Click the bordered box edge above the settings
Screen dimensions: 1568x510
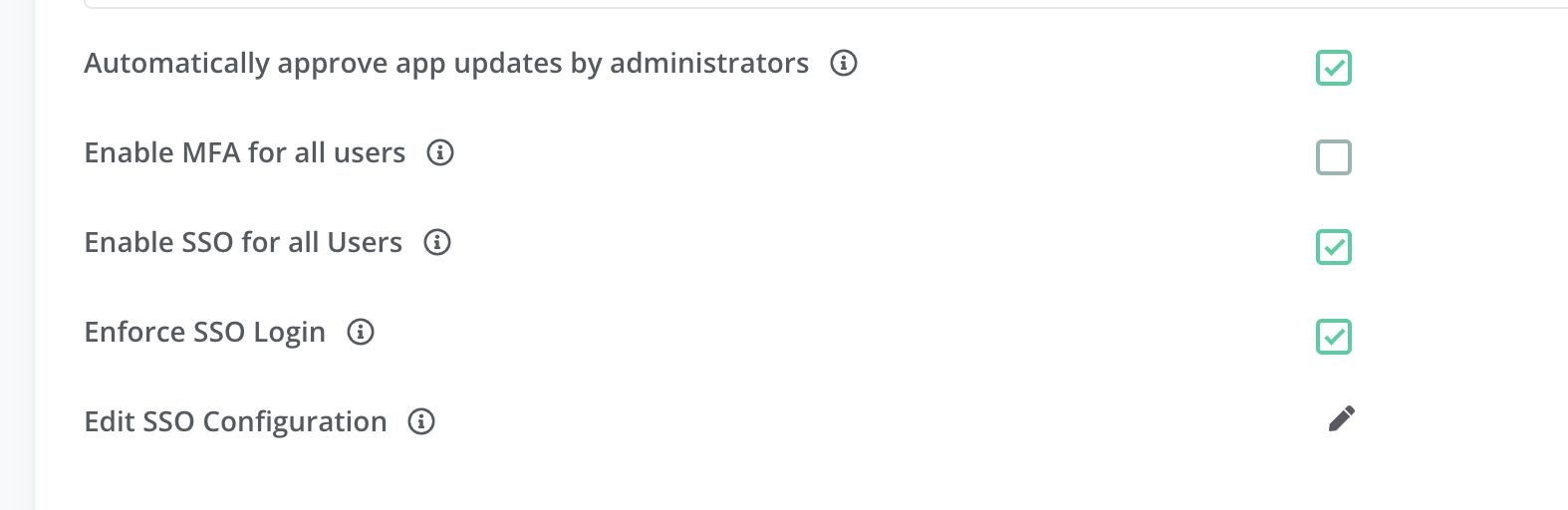tap(797, 6)
